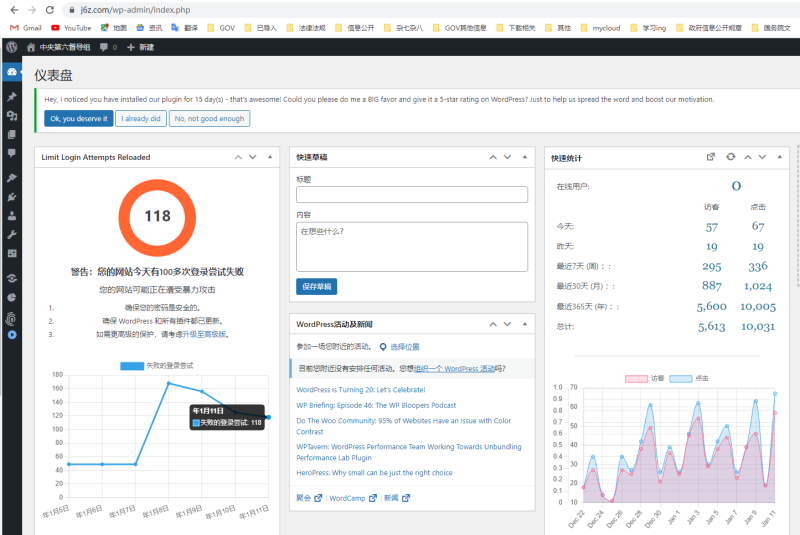This screenshot has height=535, width=800.
Task: Open Plugins plug sidebar icon
Action: [x=12, y=197]
